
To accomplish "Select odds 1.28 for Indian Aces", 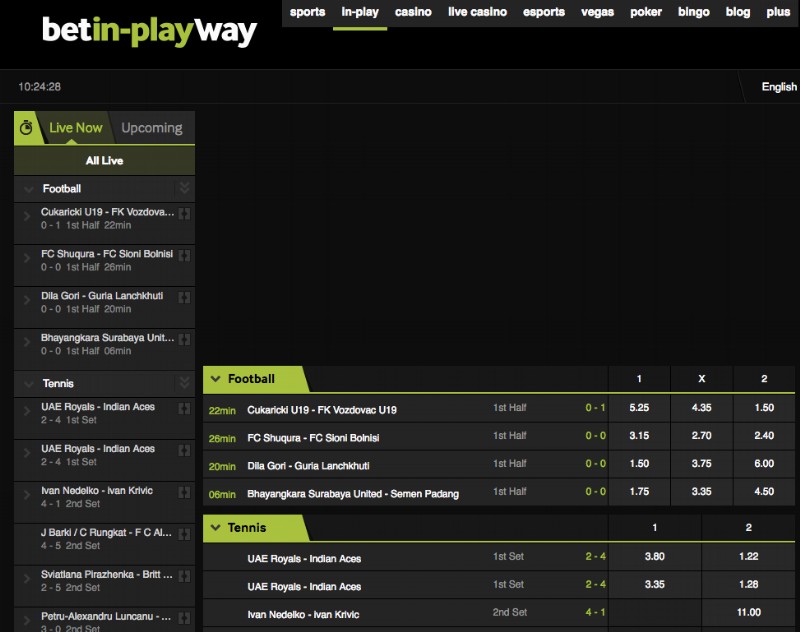I will [x=748, y=585].
